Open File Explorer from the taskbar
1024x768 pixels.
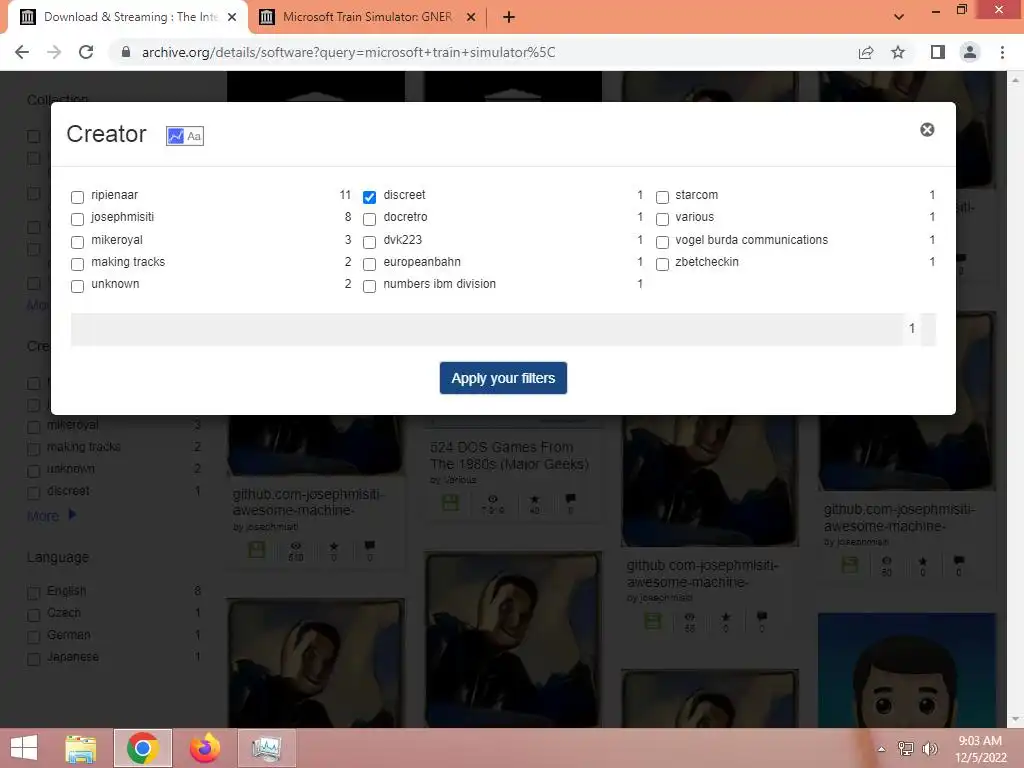[x=81, y=748]
